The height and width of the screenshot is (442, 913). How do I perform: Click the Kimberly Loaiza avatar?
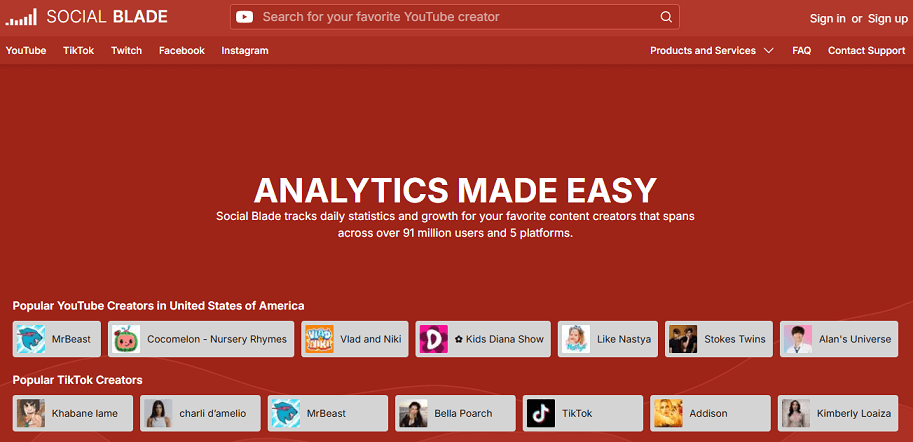tap(796, 413)
